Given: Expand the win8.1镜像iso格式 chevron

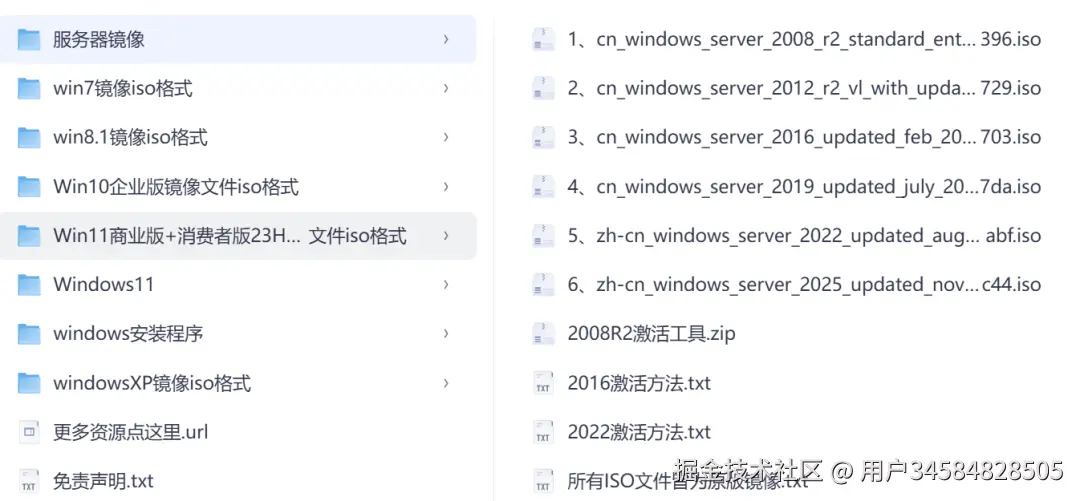Looking at the screenshot, I should tap(446, 138).
